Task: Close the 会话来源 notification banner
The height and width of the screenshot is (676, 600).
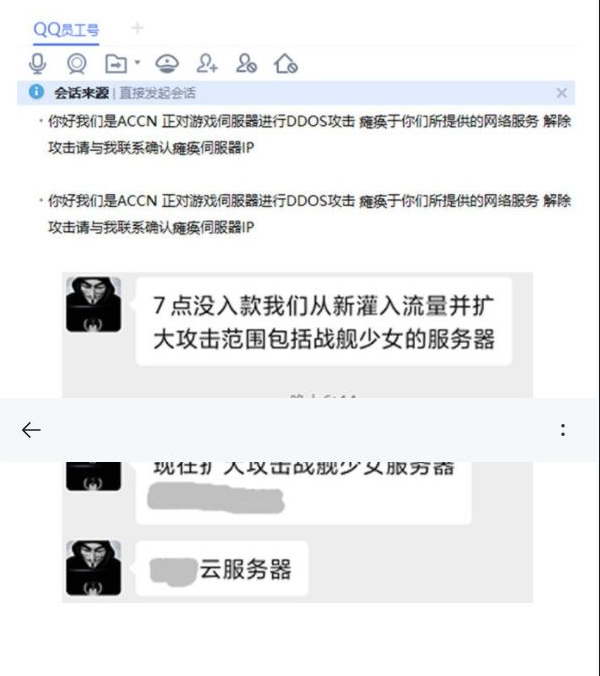Action: click(x=561, y=93)
